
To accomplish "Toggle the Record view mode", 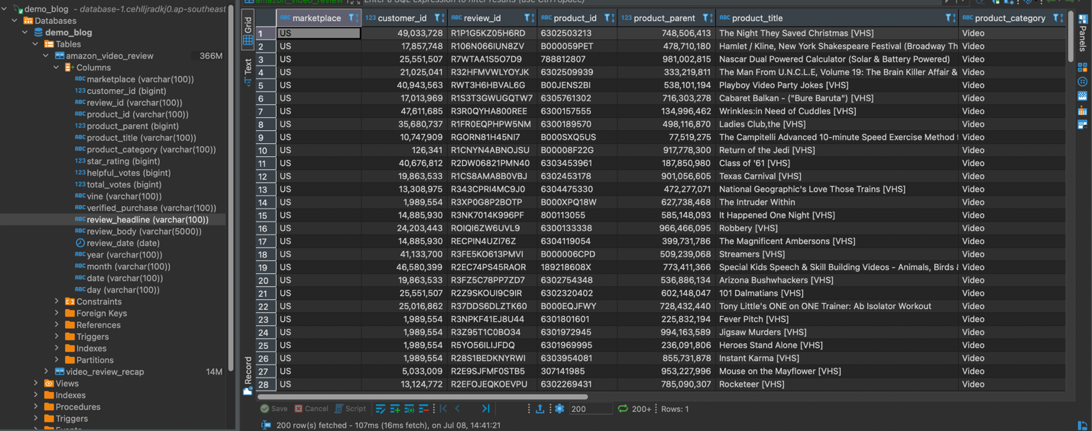I will 247,375.
